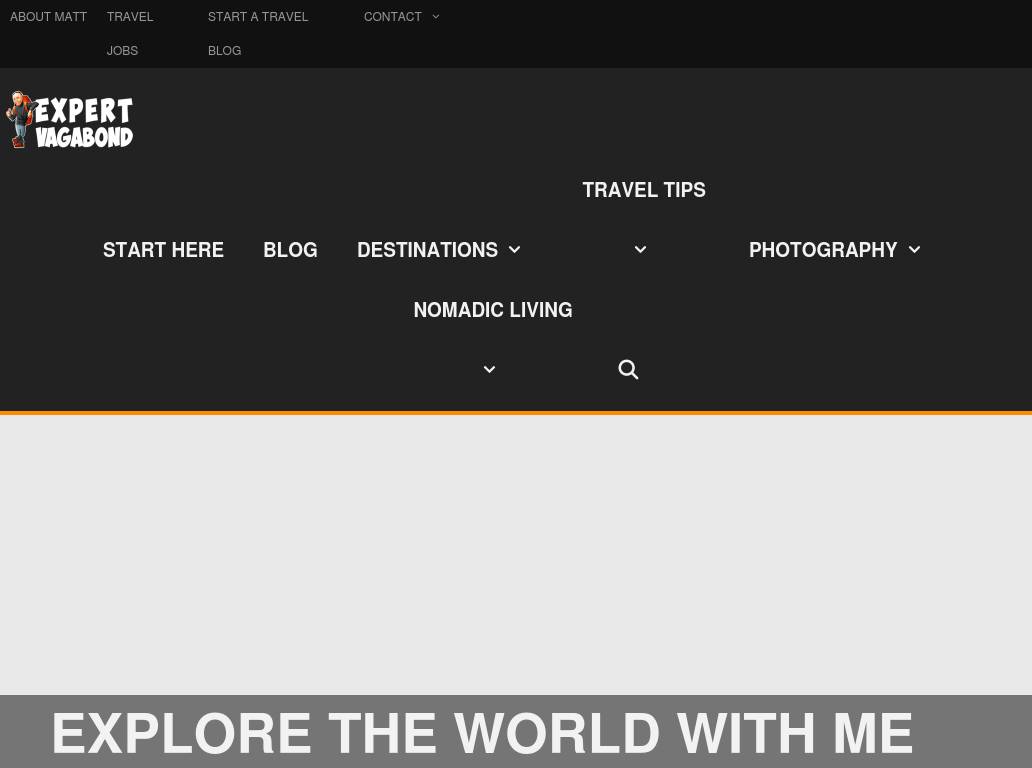Open the Start Here page
Viewport: 1032px width, 768px height.
click(x=163, y=250)
